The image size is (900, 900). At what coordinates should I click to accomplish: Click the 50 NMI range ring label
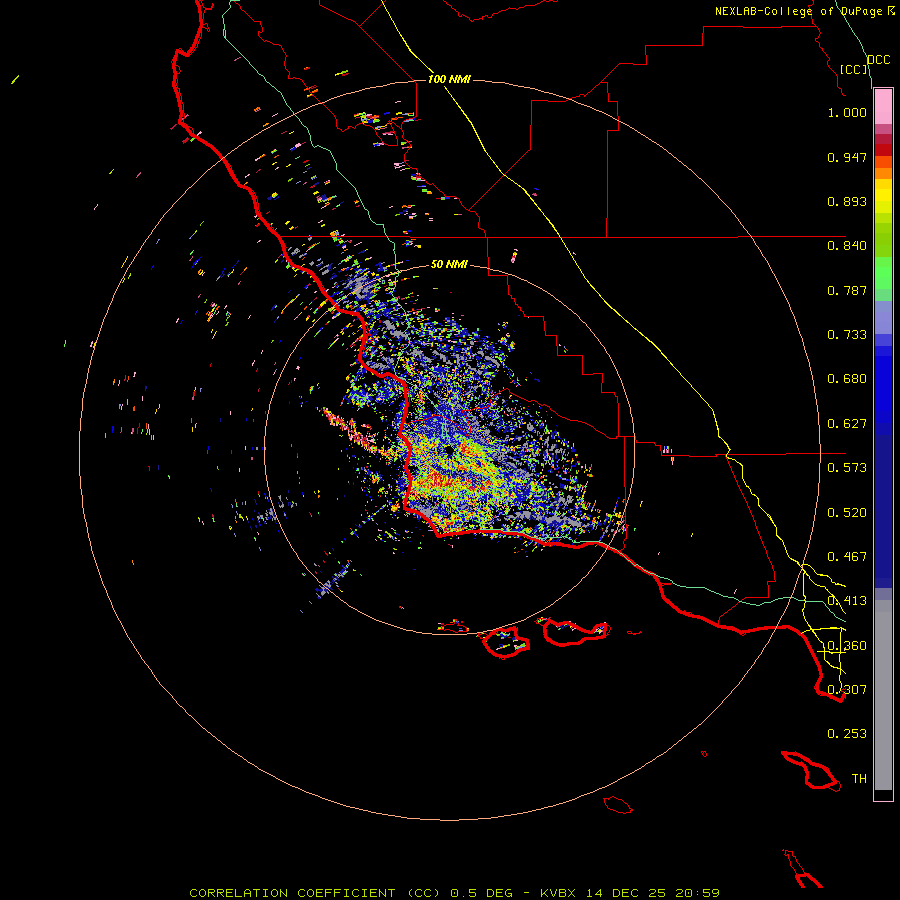coord(449,264)
